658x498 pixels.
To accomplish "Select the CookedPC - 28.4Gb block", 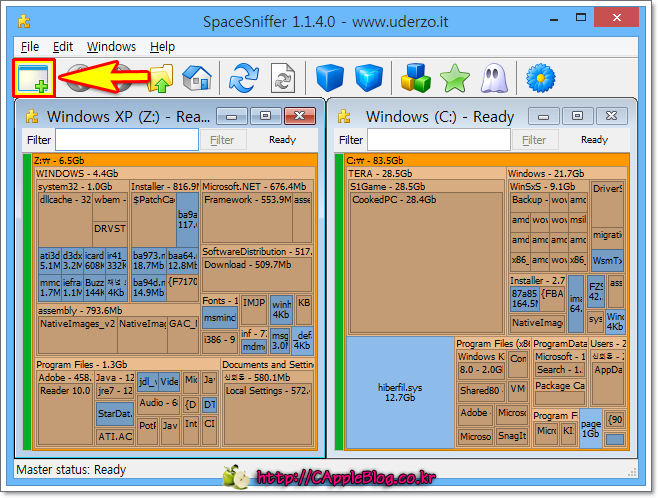I will click(426, 263).
